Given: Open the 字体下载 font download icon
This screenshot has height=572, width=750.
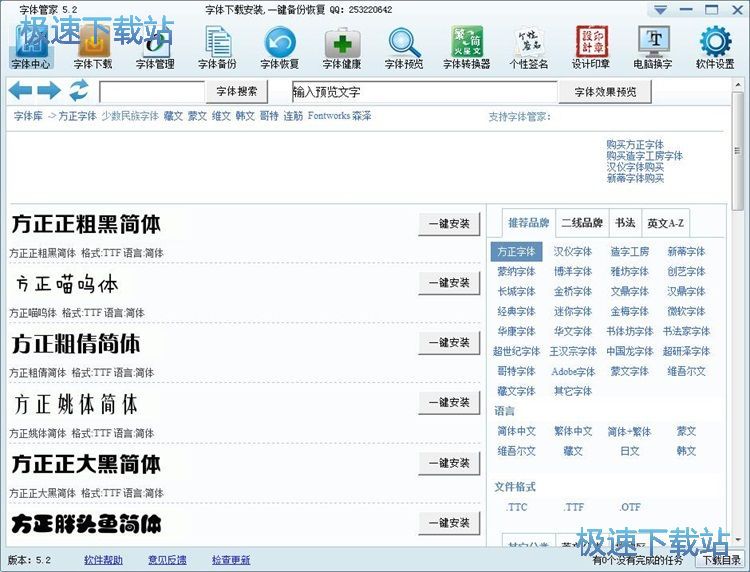Looking at the screenshot, I should pos(93,47).
